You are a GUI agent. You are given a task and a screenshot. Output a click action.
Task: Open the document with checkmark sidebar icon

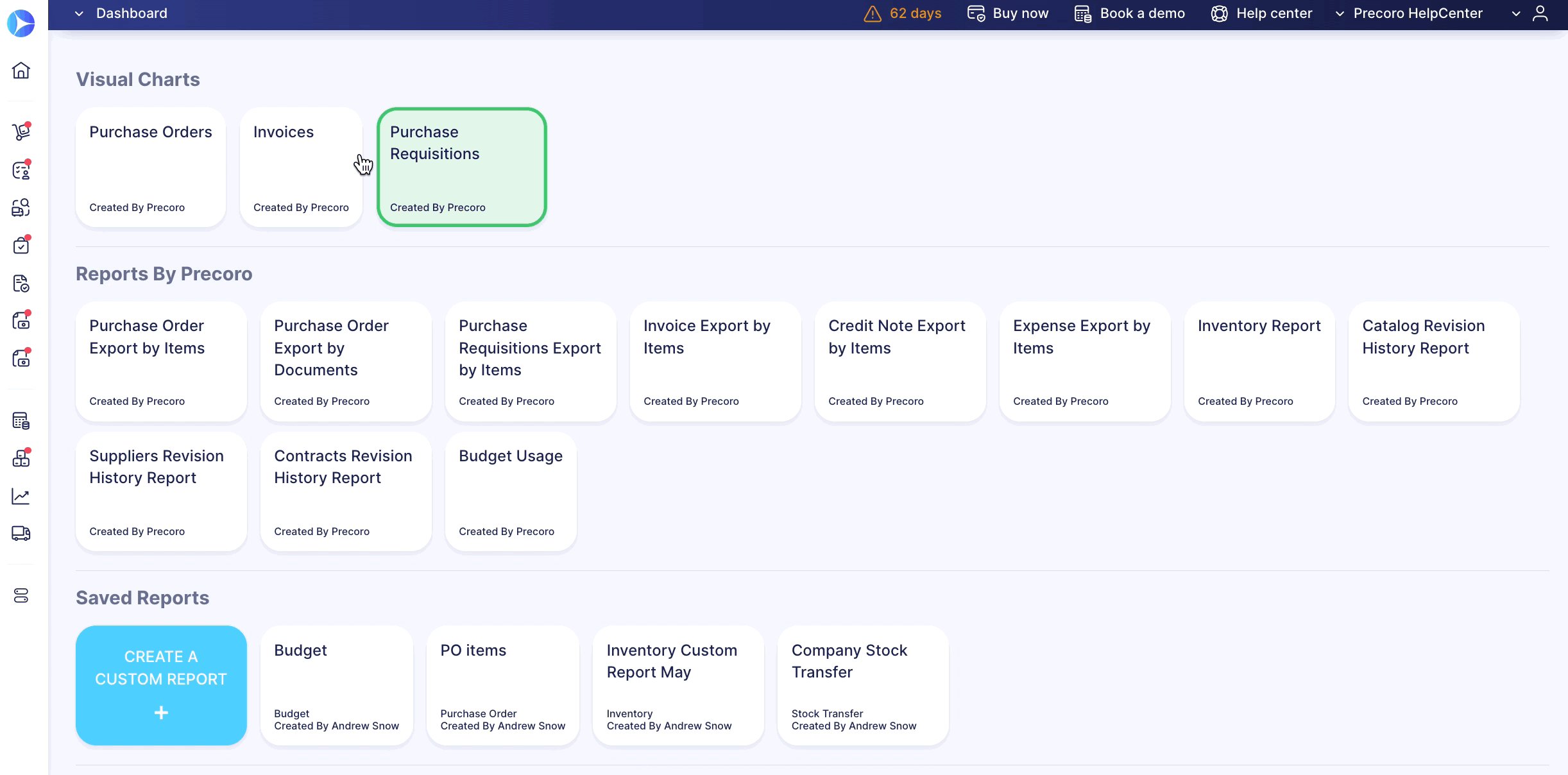point(21,284)
